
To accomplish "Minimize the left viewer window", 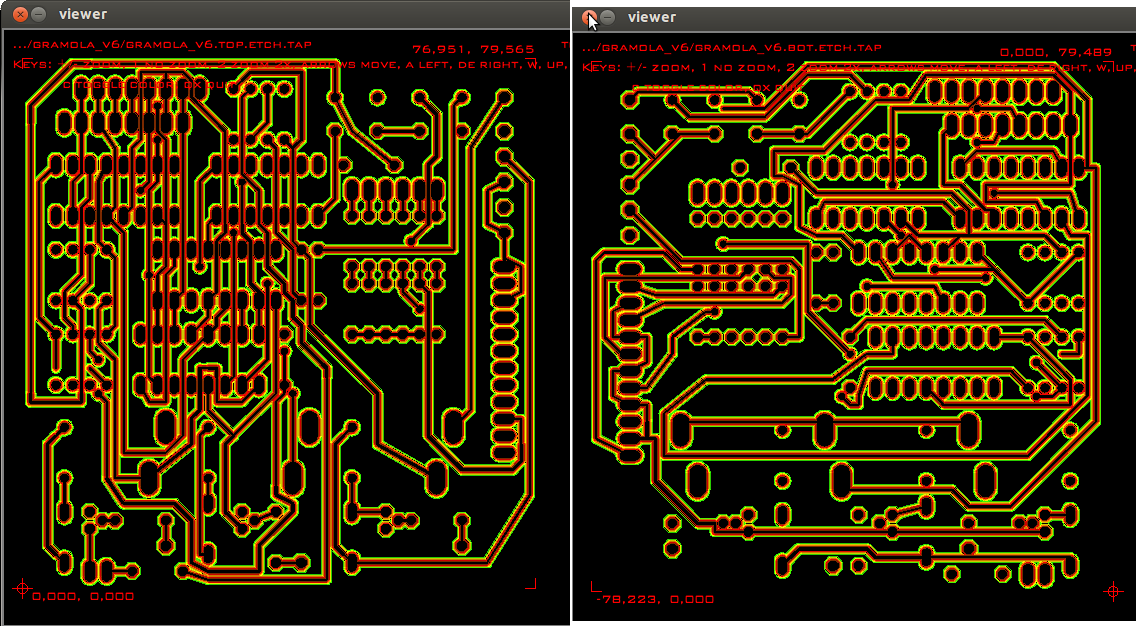I will coord(38,14).
